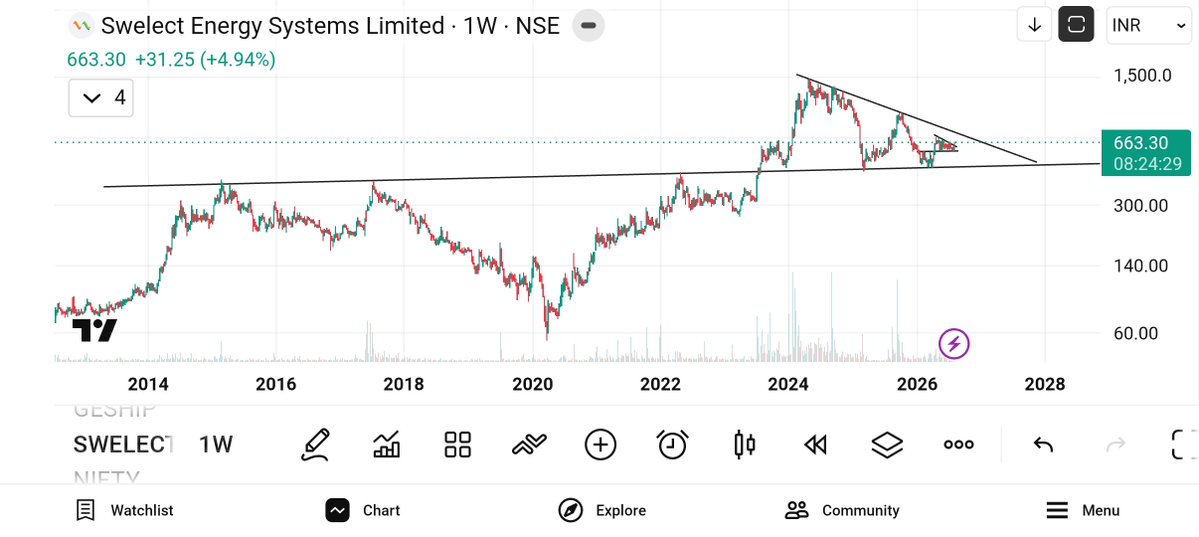The width and height of the screenshot is (1199, 537).
Task: Open the layout grid templates icon
Action: click(458, 444)
